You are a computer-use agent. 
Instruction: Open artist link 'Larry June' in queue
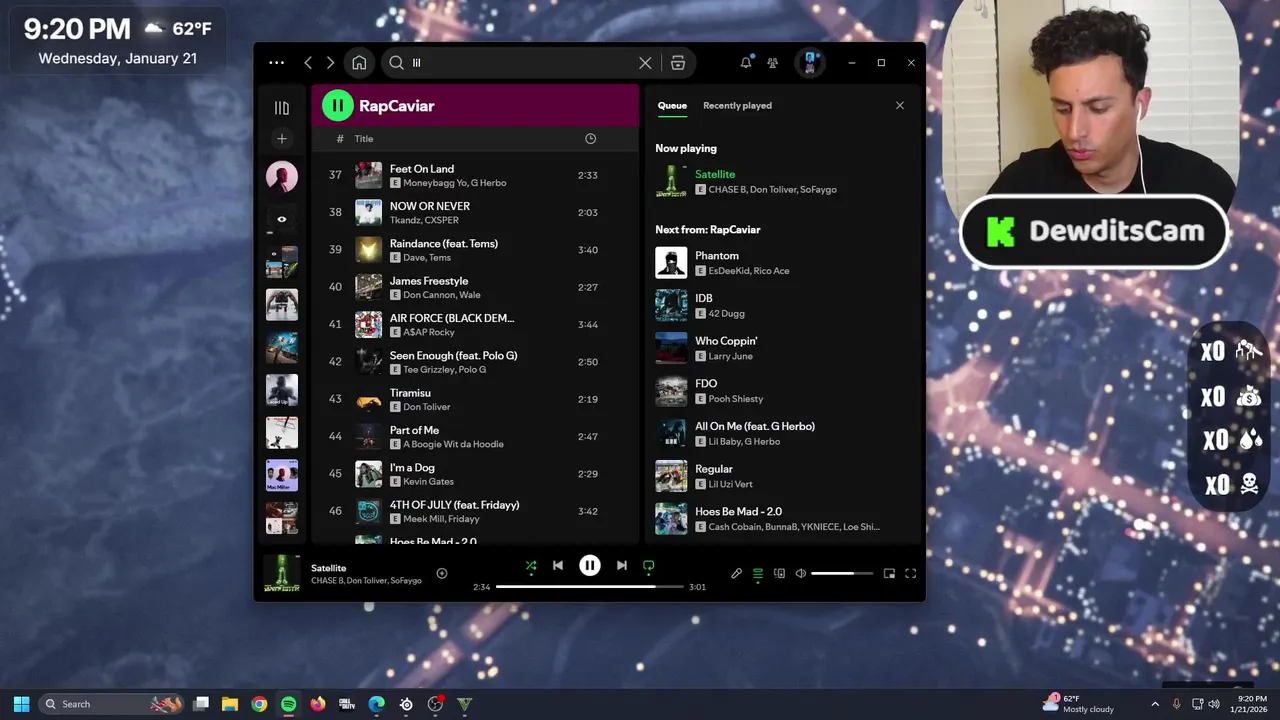coord(730,356)
